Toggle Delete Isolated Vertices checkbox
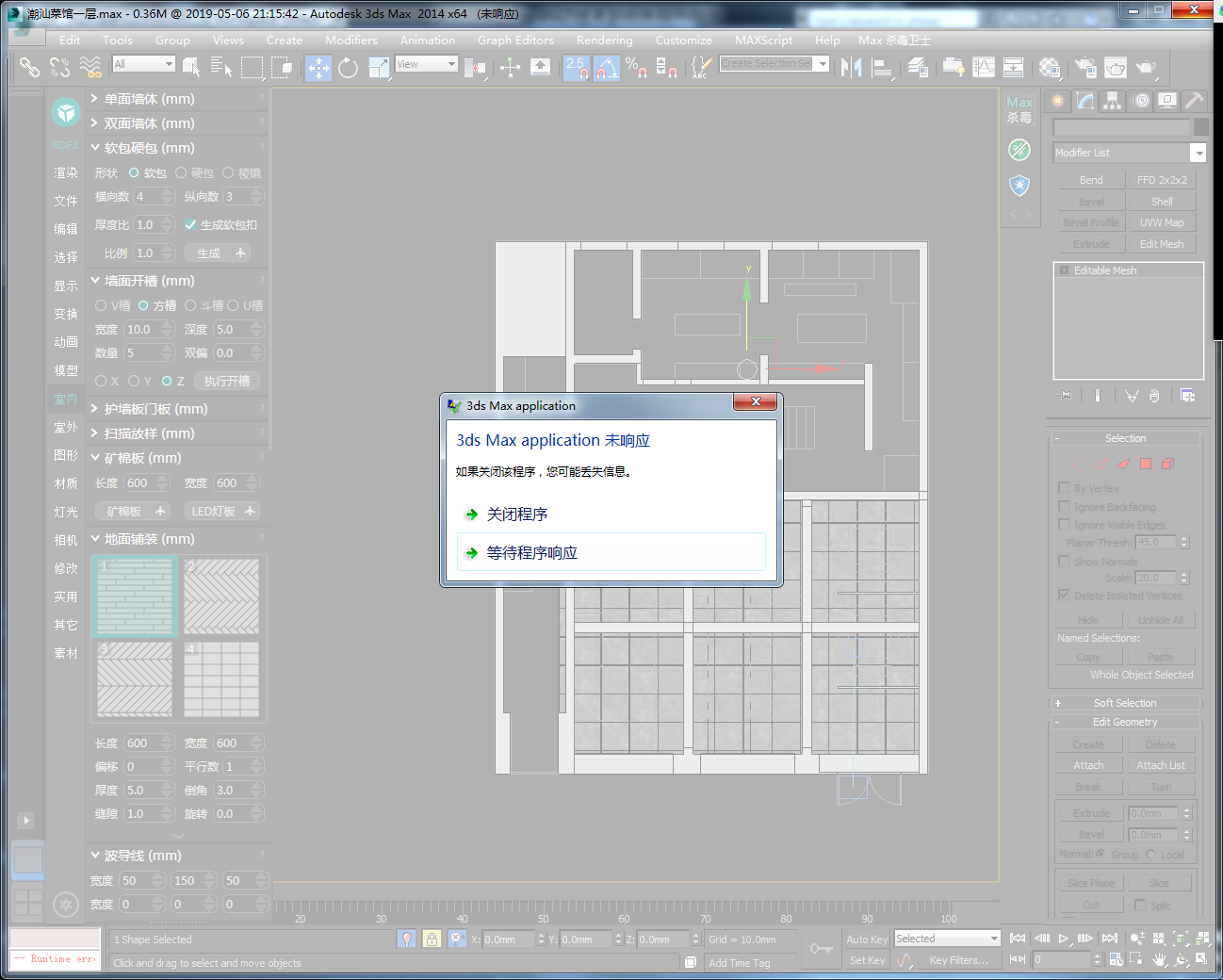Screen dimensions: 1223x980 [1064, 596]
